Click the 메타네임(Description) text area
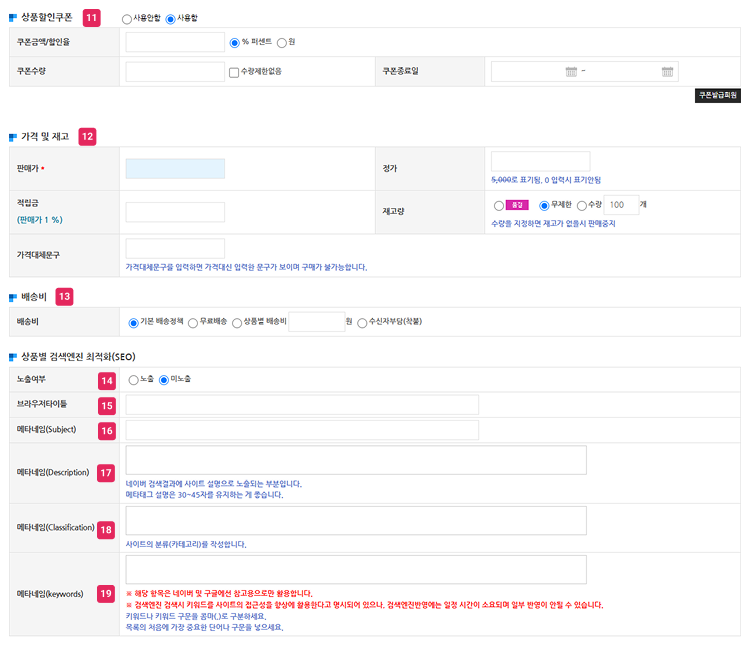This screenshot has height=653, width=750. click(x=356, y=460)
